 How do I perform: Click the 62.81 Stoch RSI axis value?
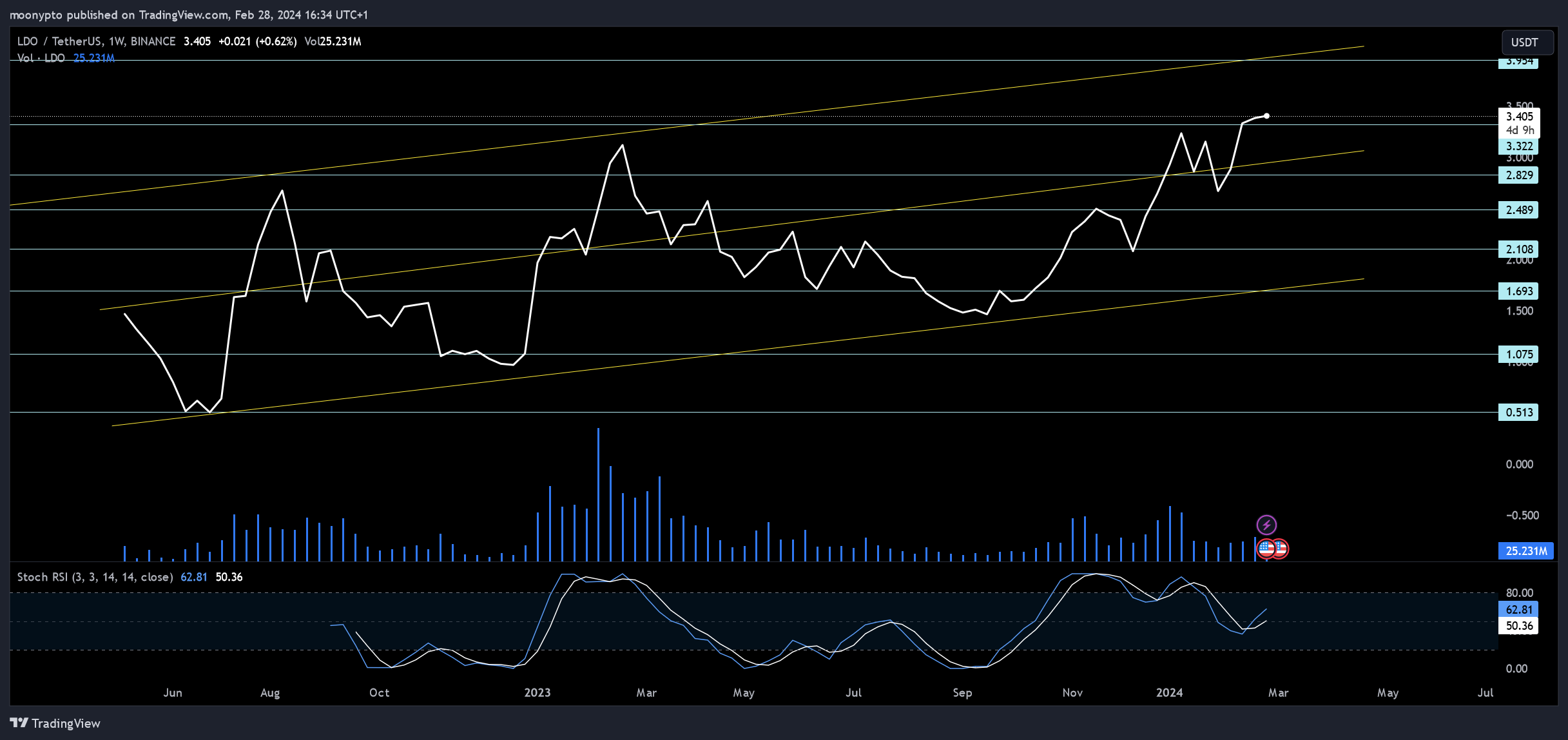click(x=1518, y=610)
